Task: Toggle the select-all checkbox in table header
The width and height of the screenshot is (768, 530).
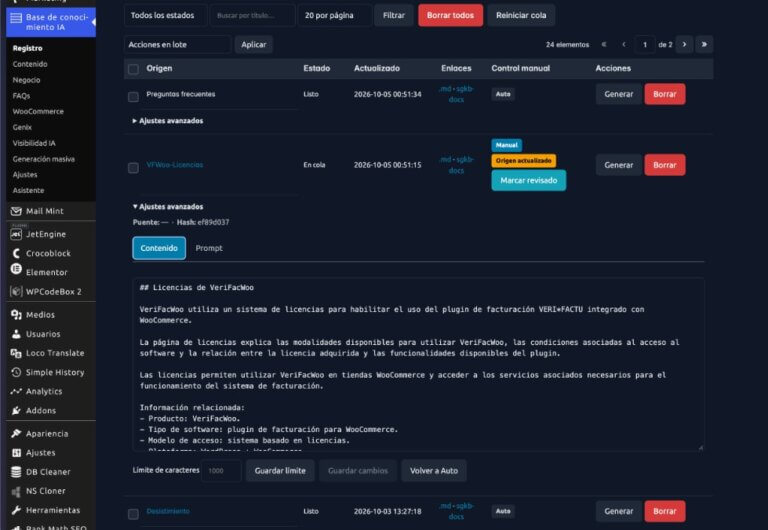Action: point(133,69)
